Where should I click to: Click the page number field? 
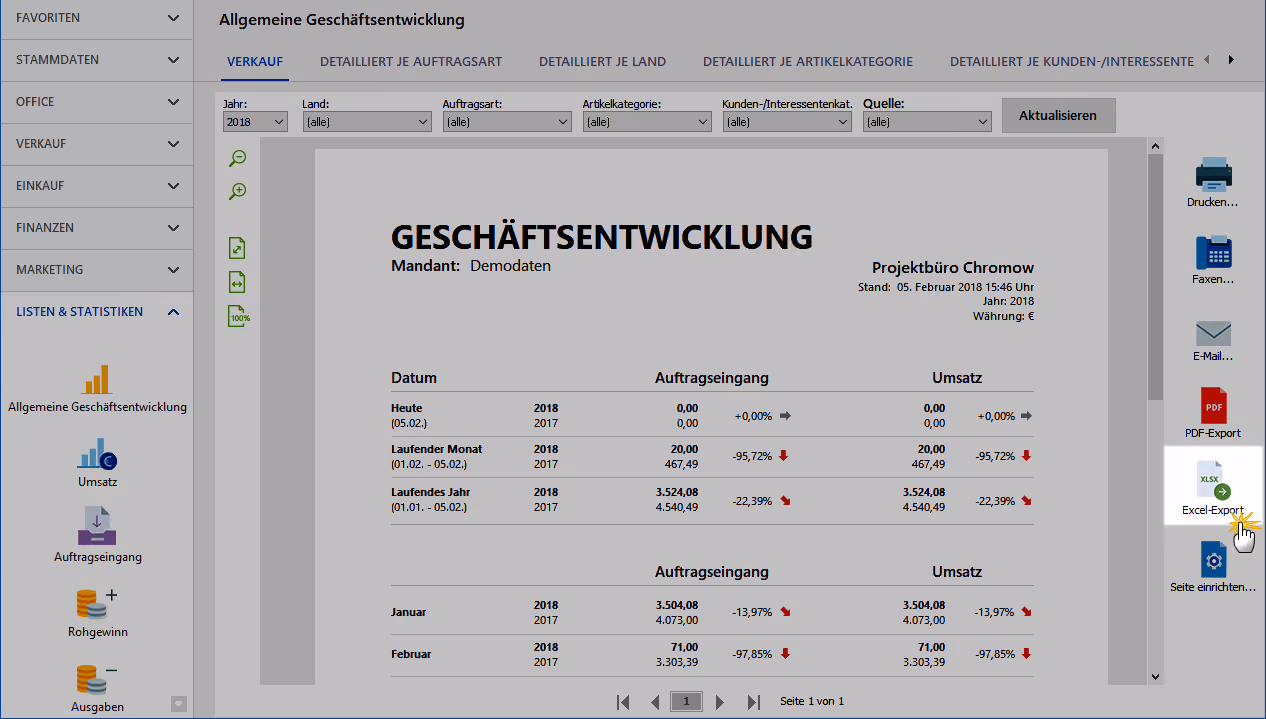(x=686, y=702)
